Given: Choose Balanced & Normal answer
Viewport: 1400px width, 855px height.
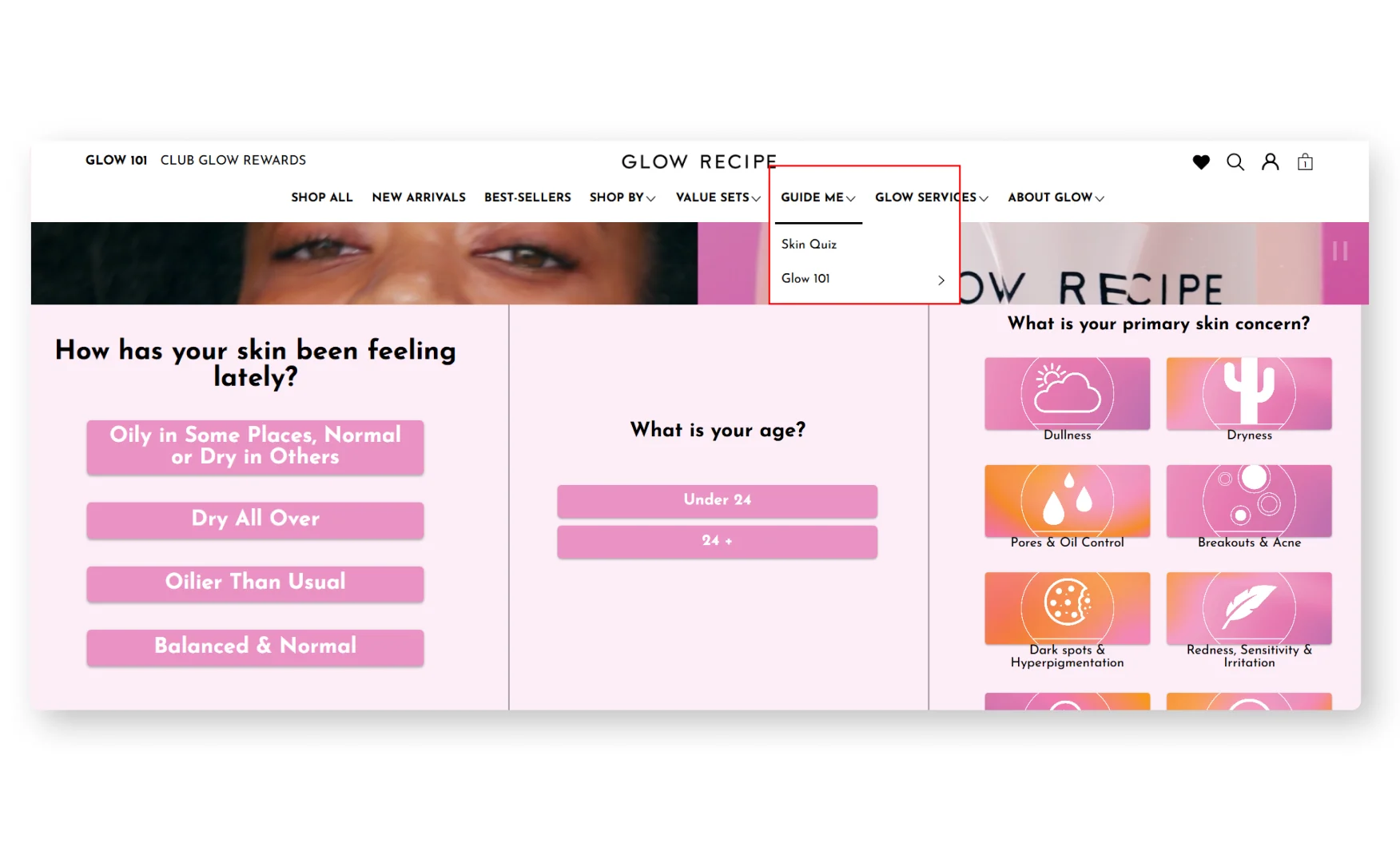Looking at the screenshot, I should coord(255,647).
